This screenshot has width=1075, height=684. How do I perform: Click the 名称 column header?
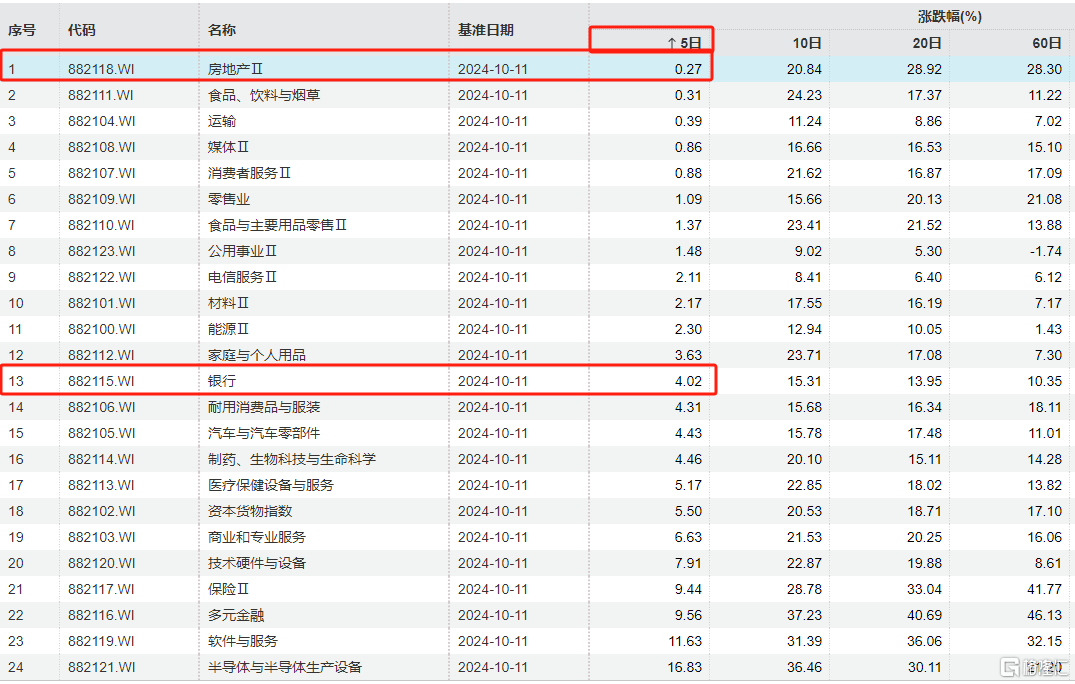coord(222,30)
